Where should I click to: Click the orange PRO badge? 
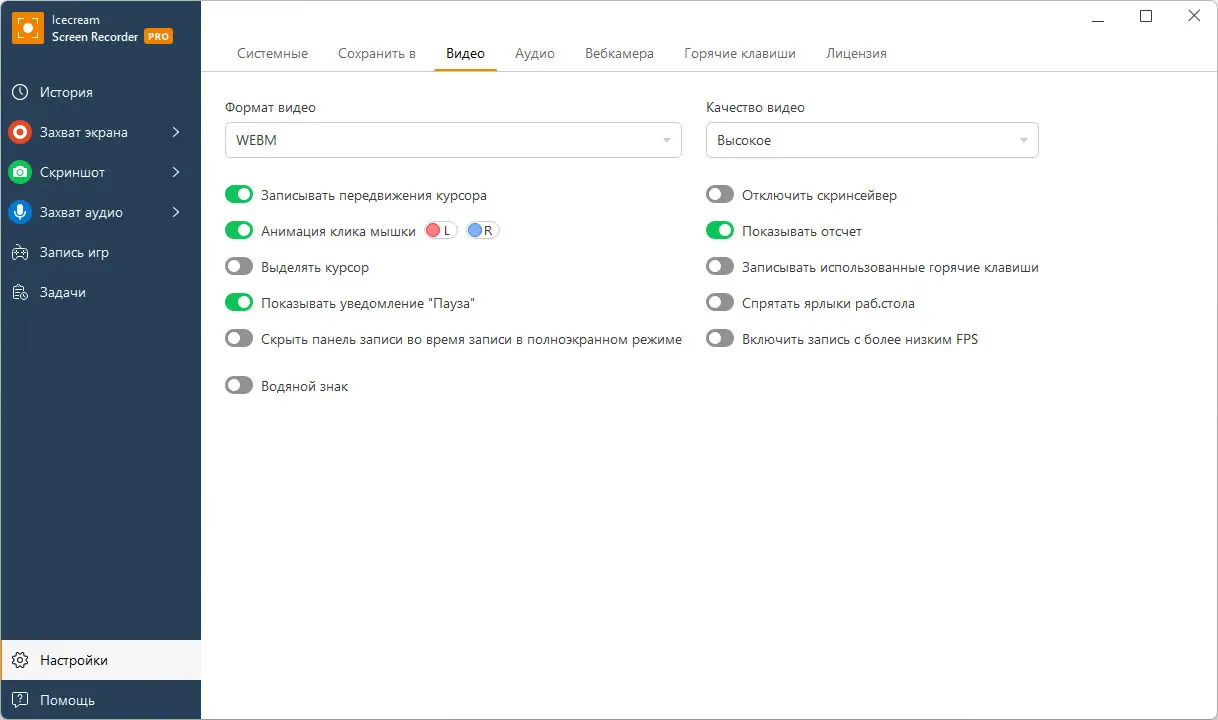tap(158, 36)
